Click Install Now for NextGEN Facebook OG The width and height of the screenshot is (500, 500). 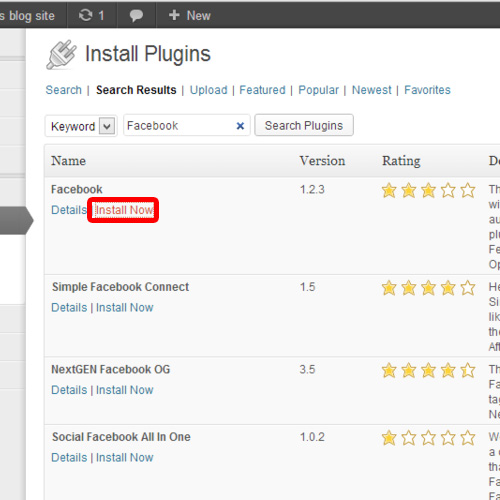coord(125,390)
